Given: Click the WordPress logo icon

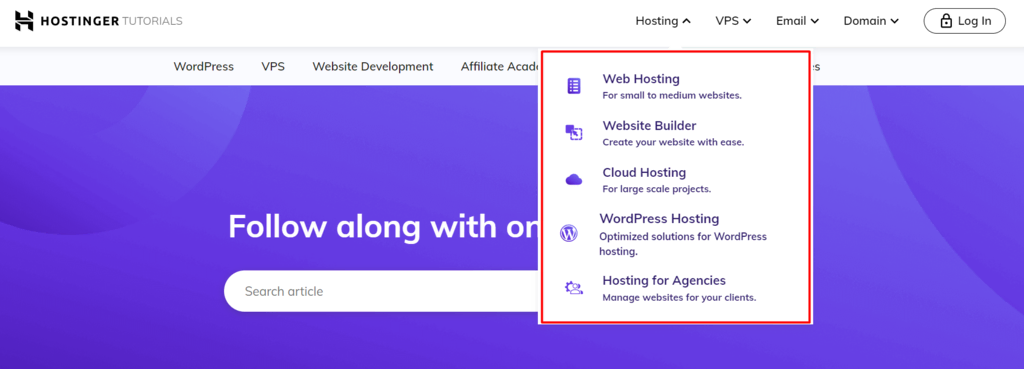Looking at the screenshot, I should (569, 233).
